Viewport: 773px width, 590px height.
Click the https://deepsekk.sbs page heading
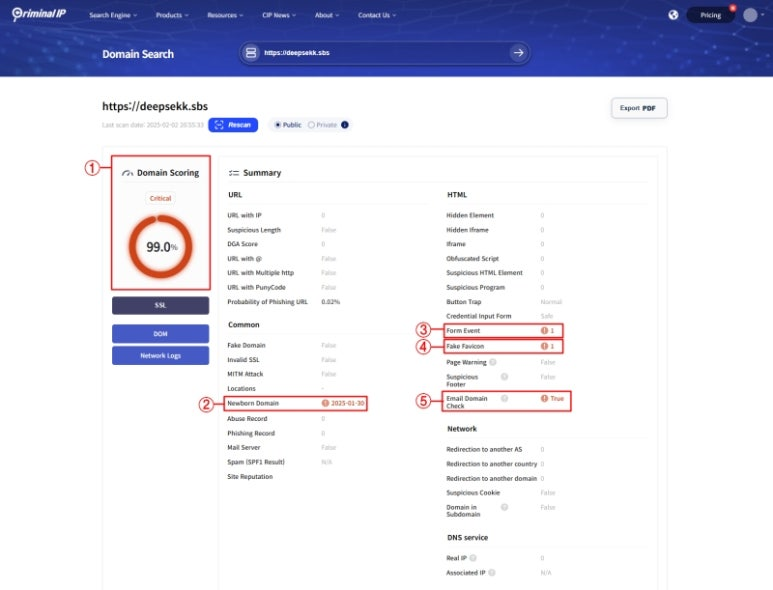click(x=155, y=106)
